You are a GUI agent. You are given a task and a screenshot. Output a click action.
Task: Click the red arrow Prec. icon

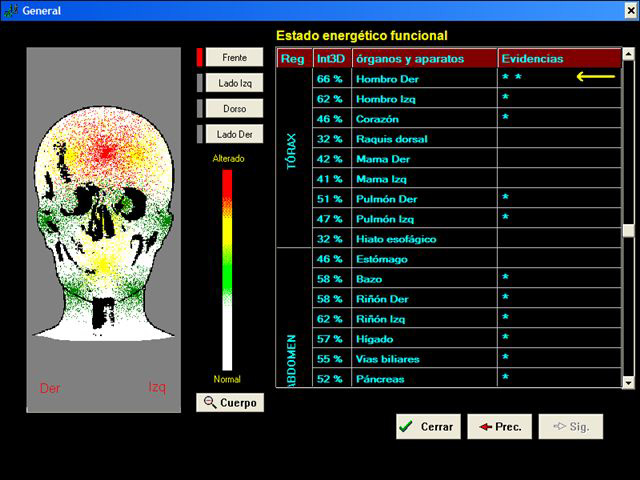[x=484, y=427]
